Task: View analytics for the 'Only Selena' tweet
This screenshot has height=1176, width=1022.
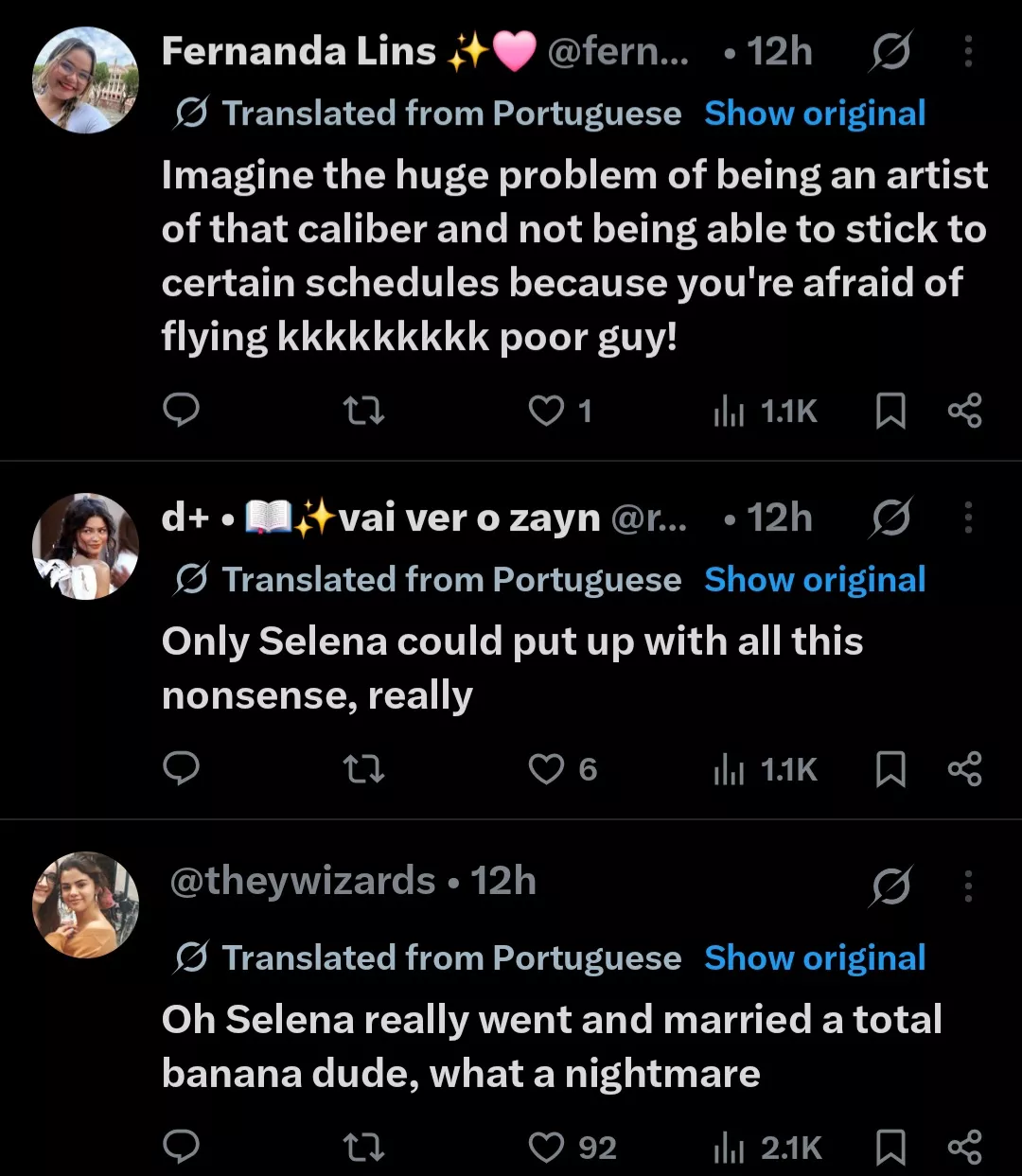Action: click(x=765, y=769)
